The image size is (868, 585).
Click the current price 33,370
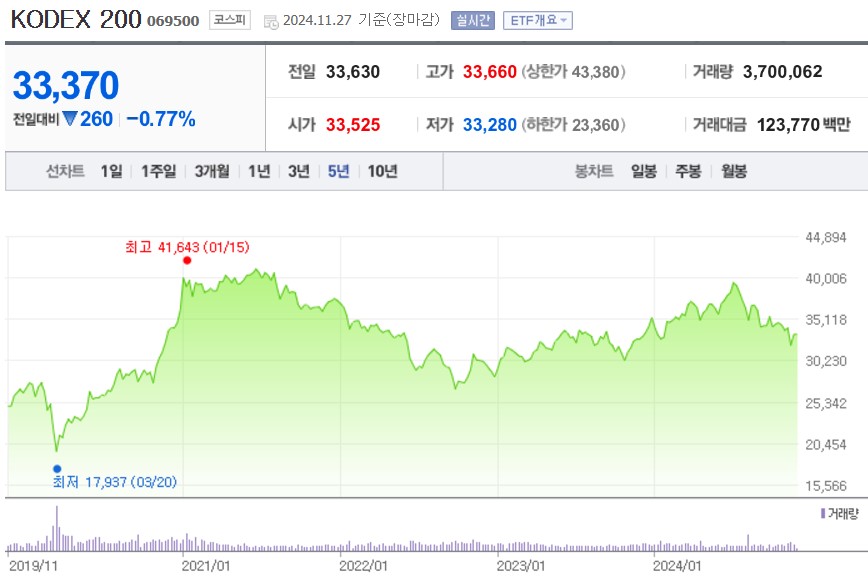[x=66, y=86]
